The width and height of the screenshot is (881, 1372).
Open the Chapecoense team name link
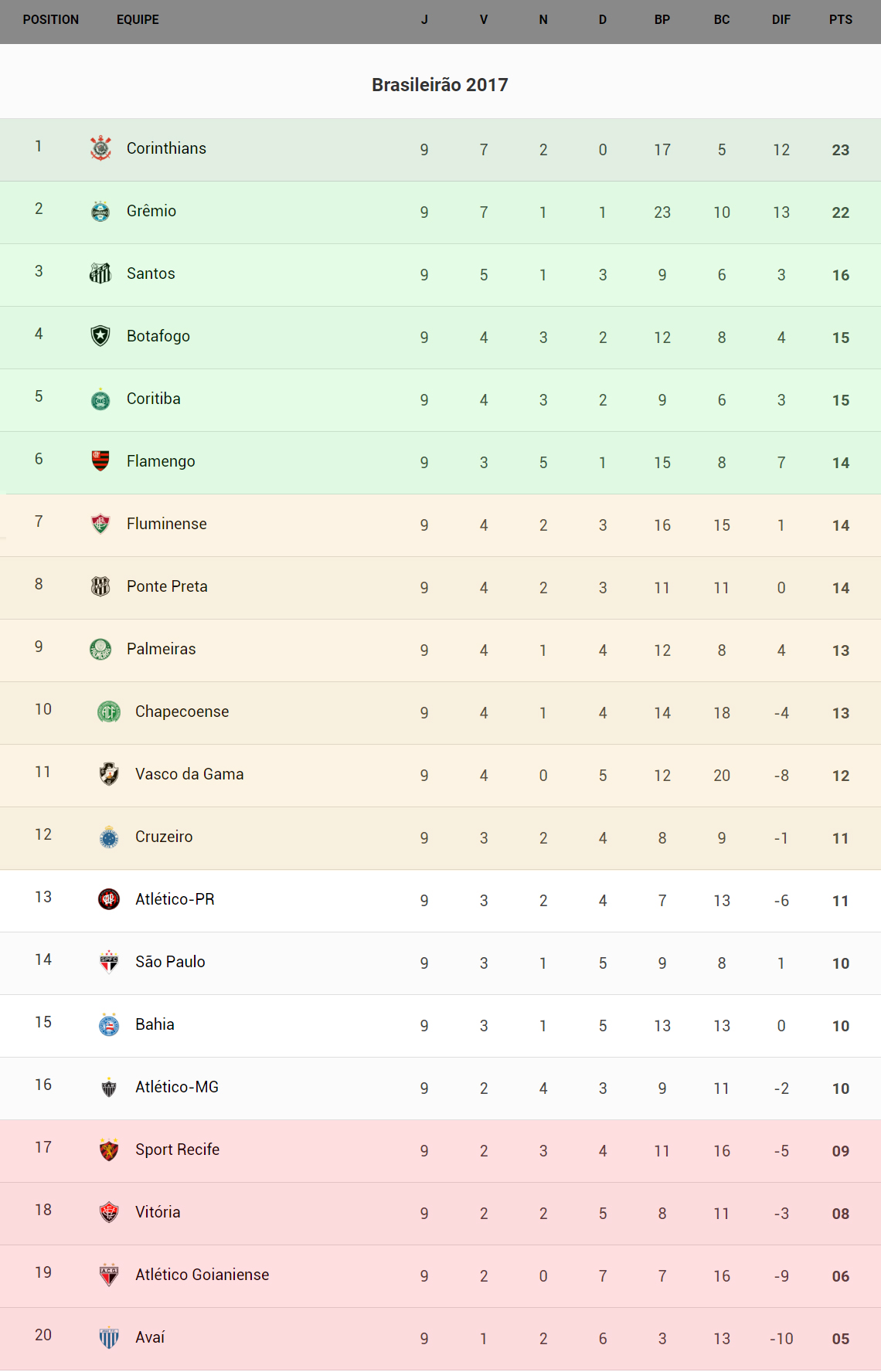[182, 711]
